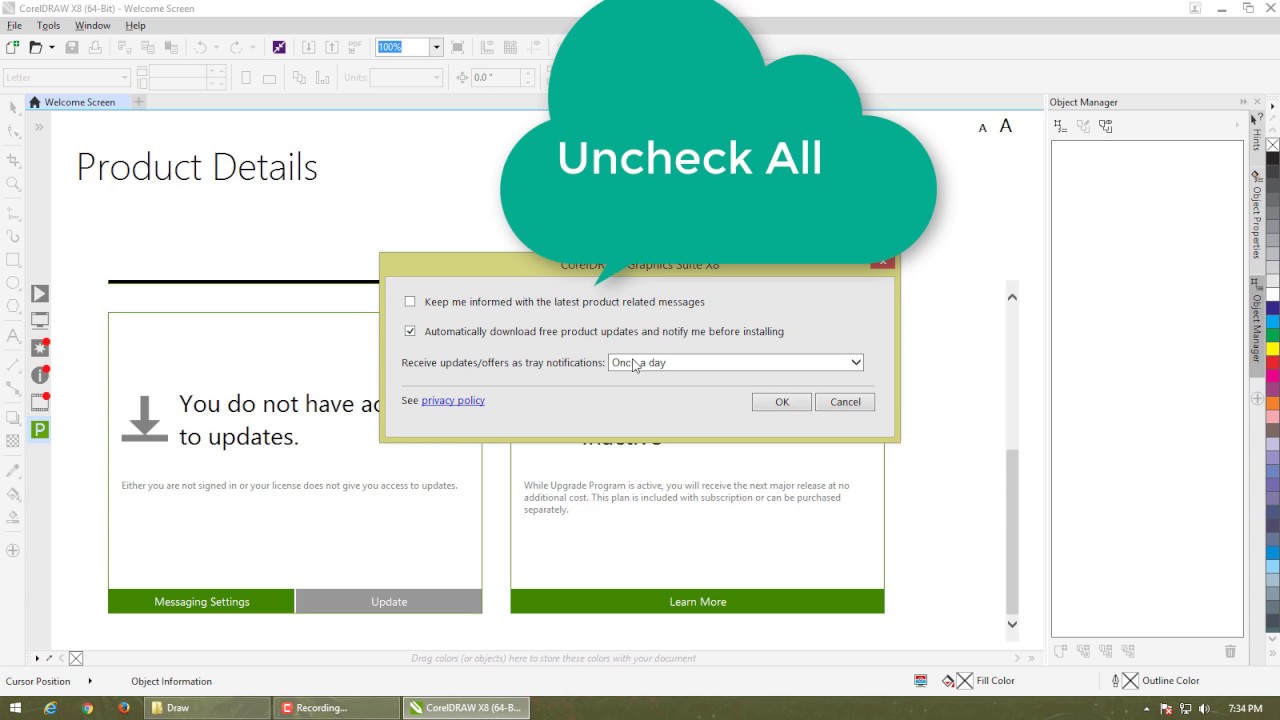1280x720 pixels.
Task: Open Get Started play icon in Welcome sidebar
Action: 40,294
